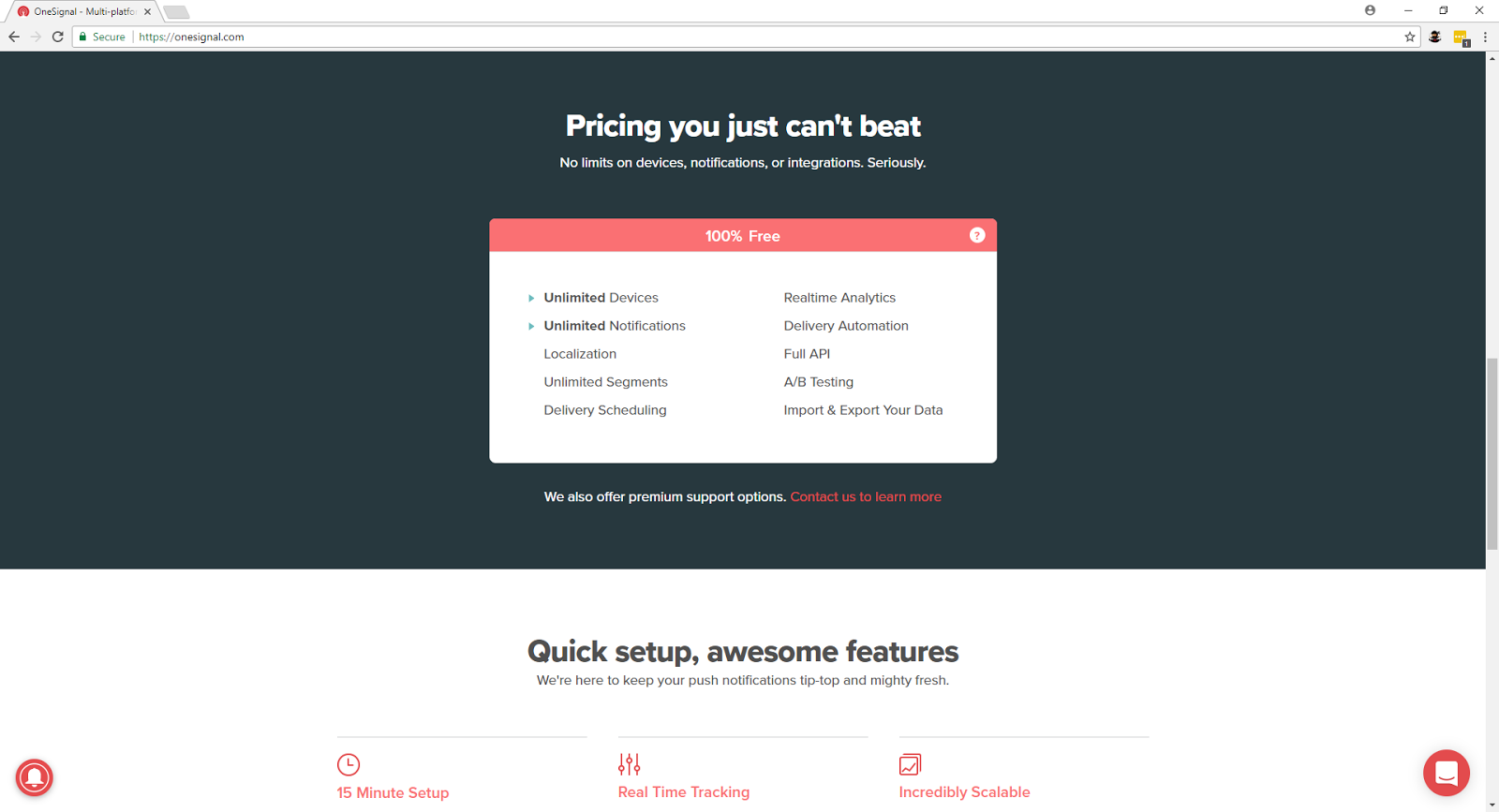Click the A/B Testing feature text
This screenshot has width=1499, height=812.
click(x=819, y=382)
